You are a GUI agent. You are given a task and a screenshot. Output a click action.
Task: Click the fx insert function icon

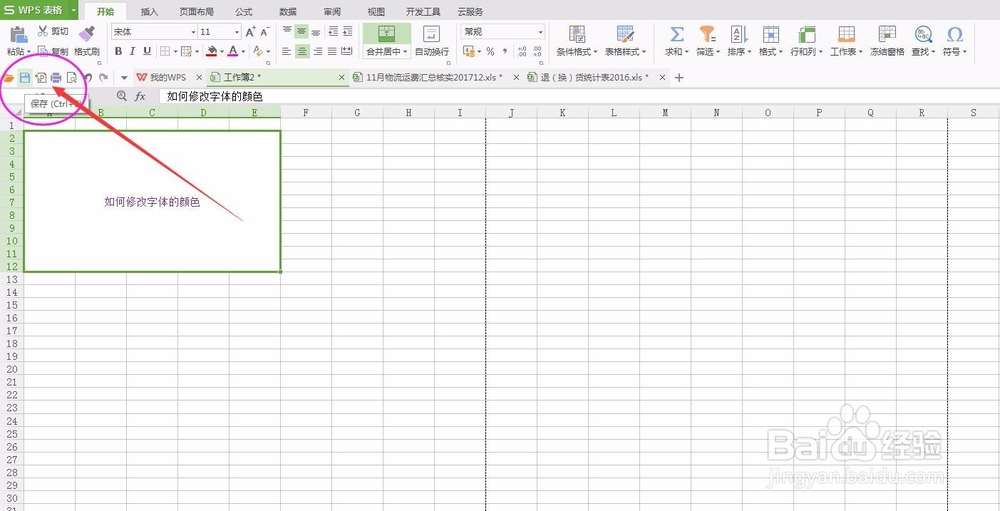pyautogui.click(x=140, y=96)
